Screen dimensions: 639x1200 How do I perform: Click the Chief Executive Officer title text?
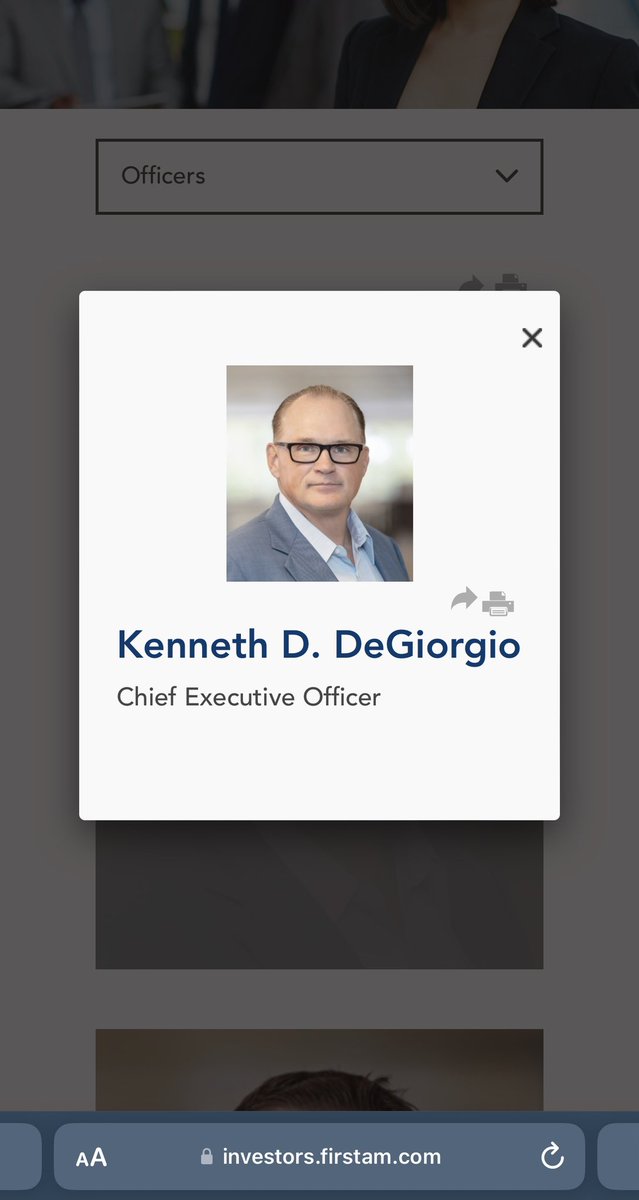click(249, 697)
